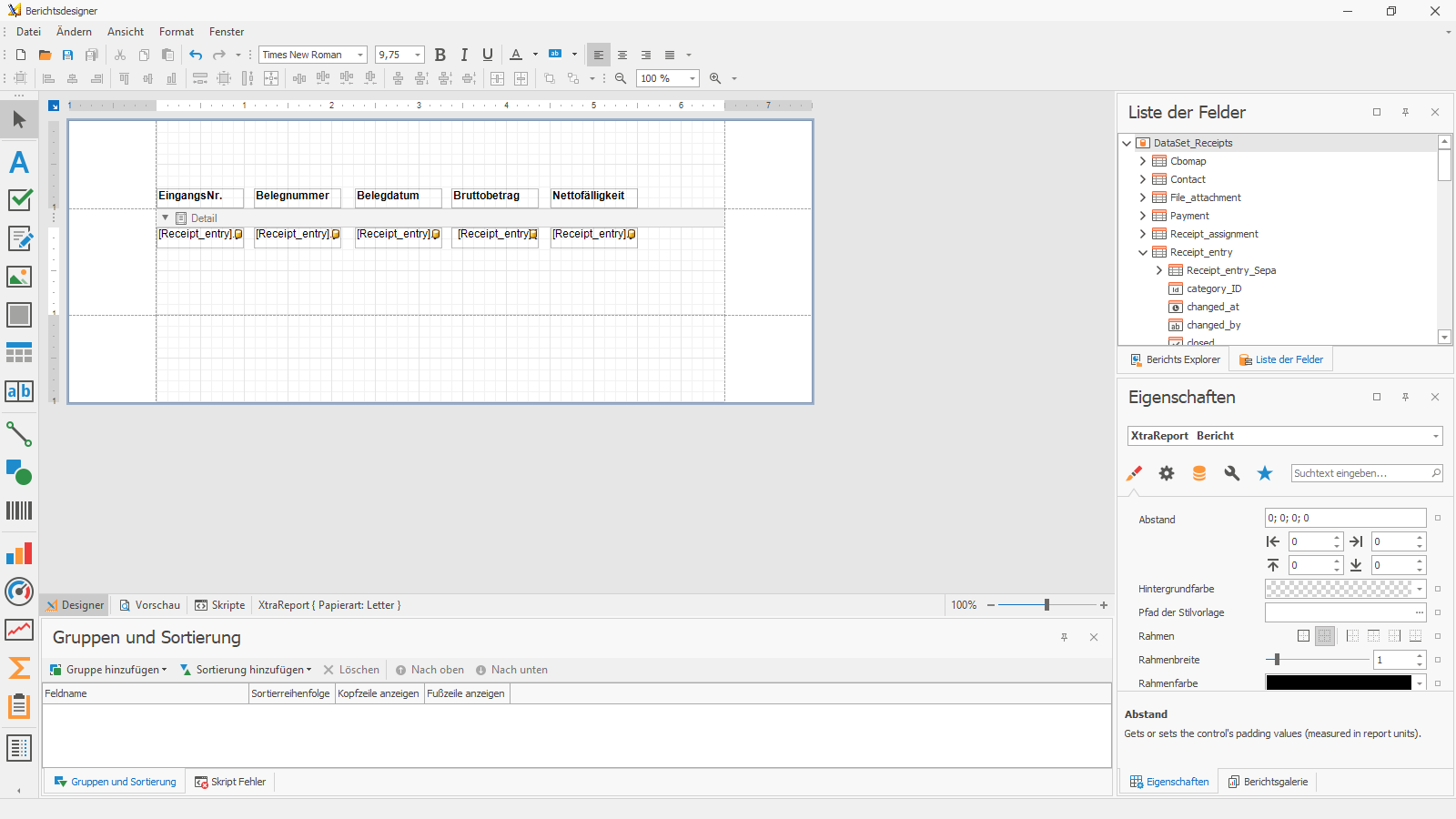Select the Label (A) control tool
Screen dimensions: 1456x819
(x=19, y=162)
